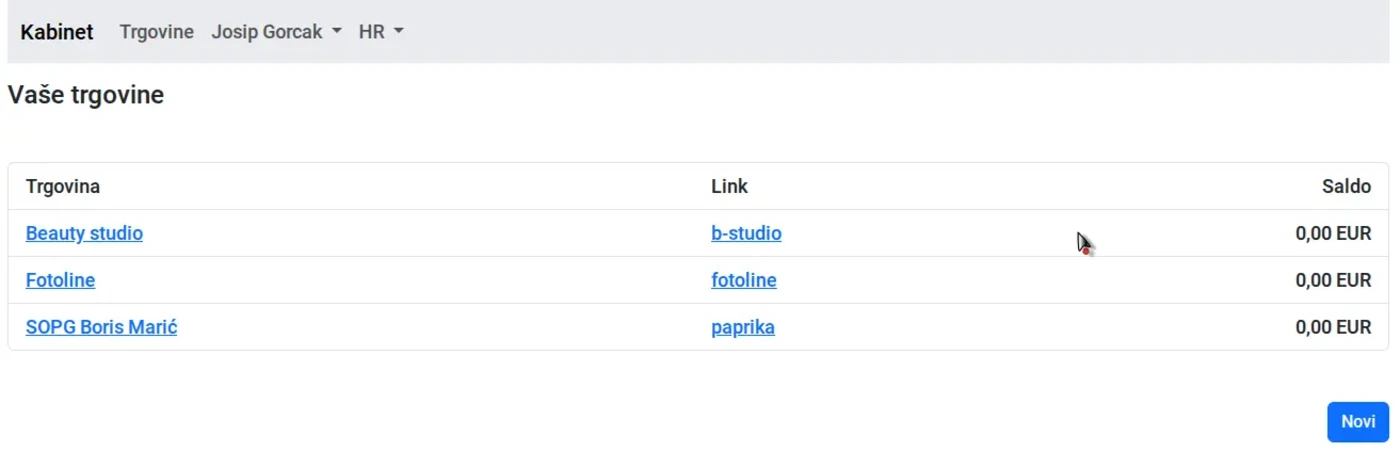Follow the paprika link
The width and height of the screenshot is (1400, 452).
tap(742, 327)
